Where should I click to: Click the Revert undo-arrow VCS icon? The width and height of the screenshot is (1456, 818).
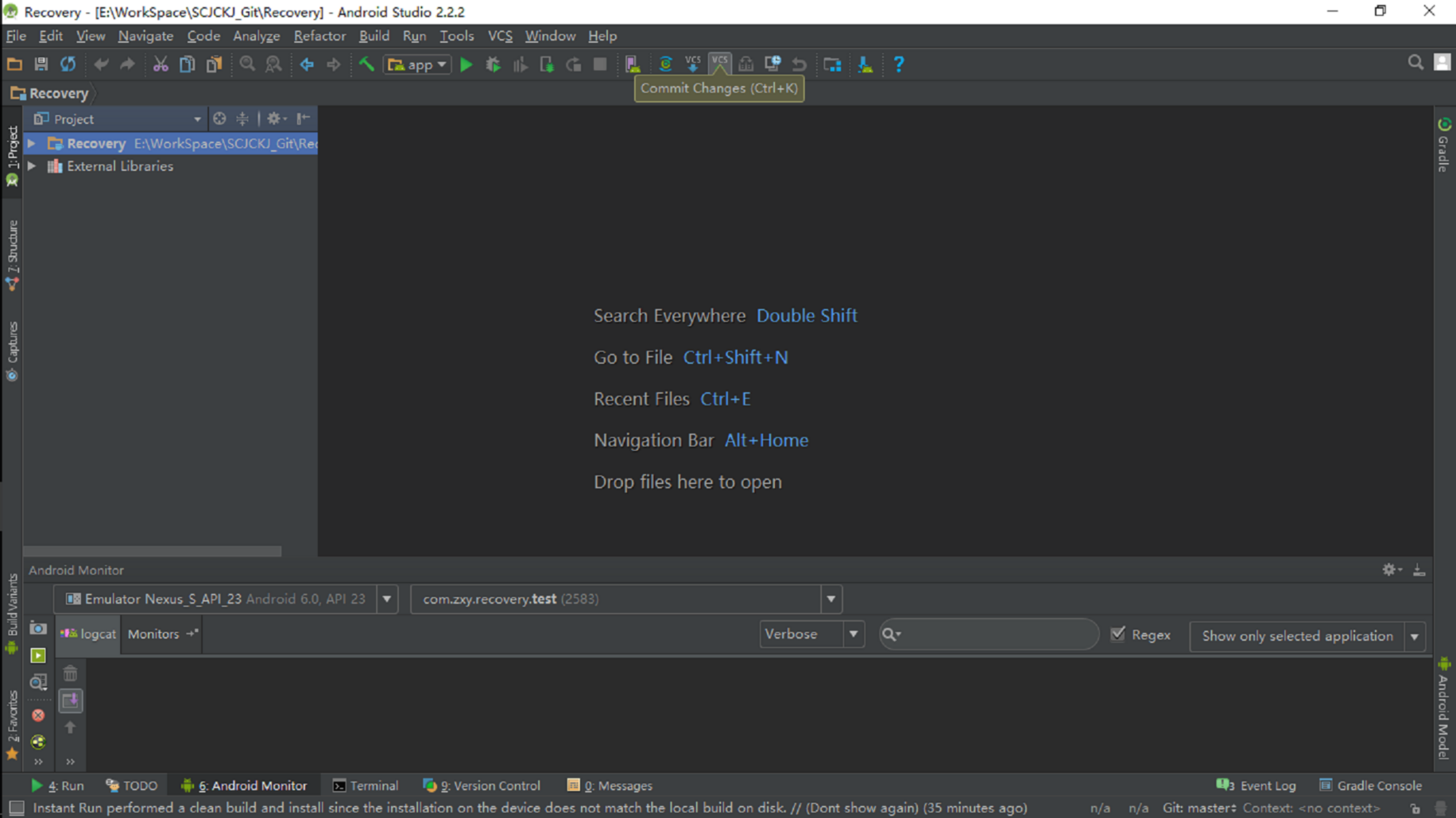click(800, 64)
